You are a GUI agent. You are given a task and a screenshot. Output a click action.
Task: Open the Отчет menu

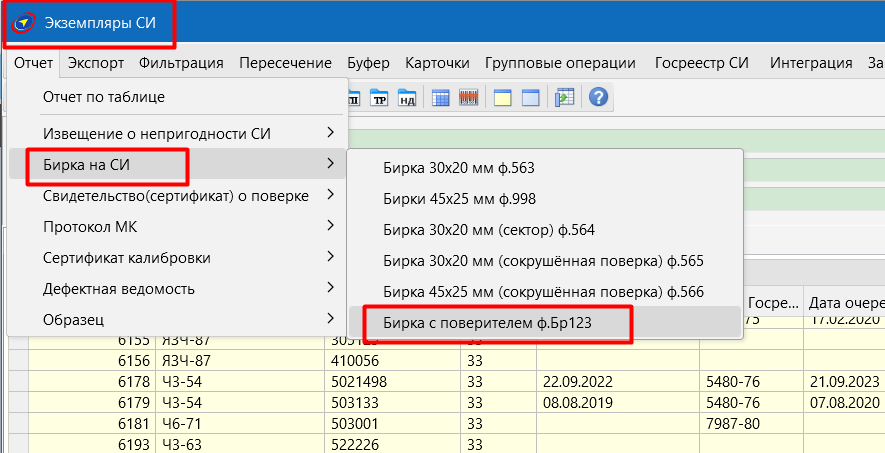[x=34, y=63]
